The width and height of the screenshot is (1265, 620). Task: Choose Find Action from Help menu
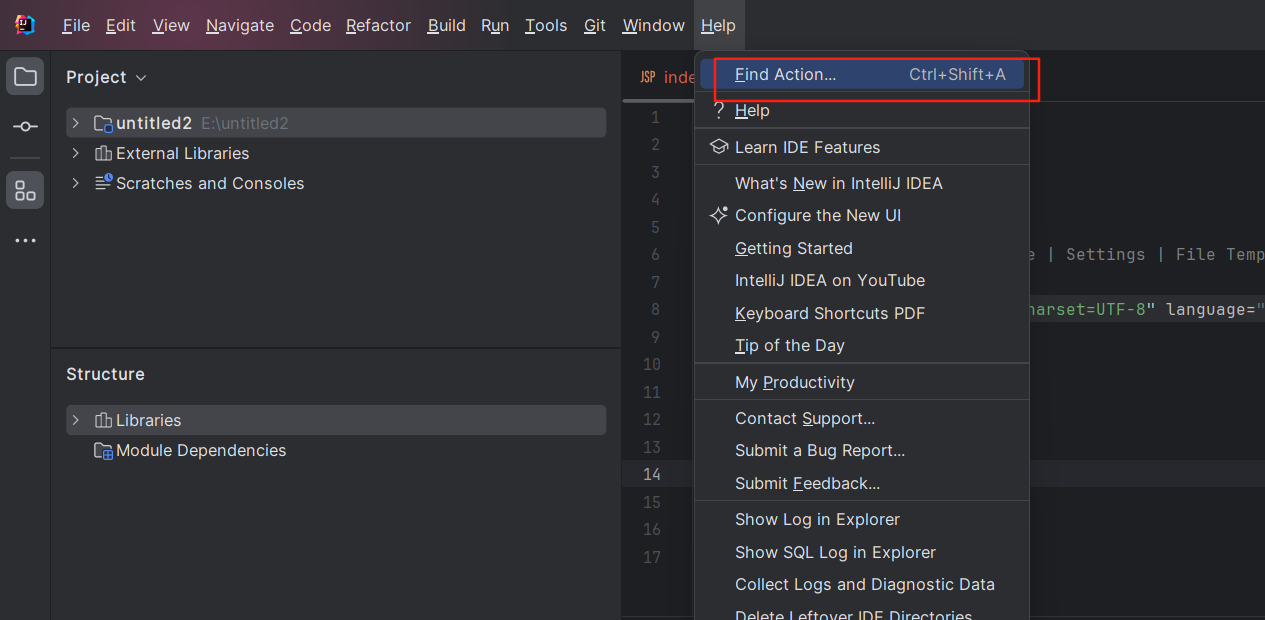click(862, 74)
